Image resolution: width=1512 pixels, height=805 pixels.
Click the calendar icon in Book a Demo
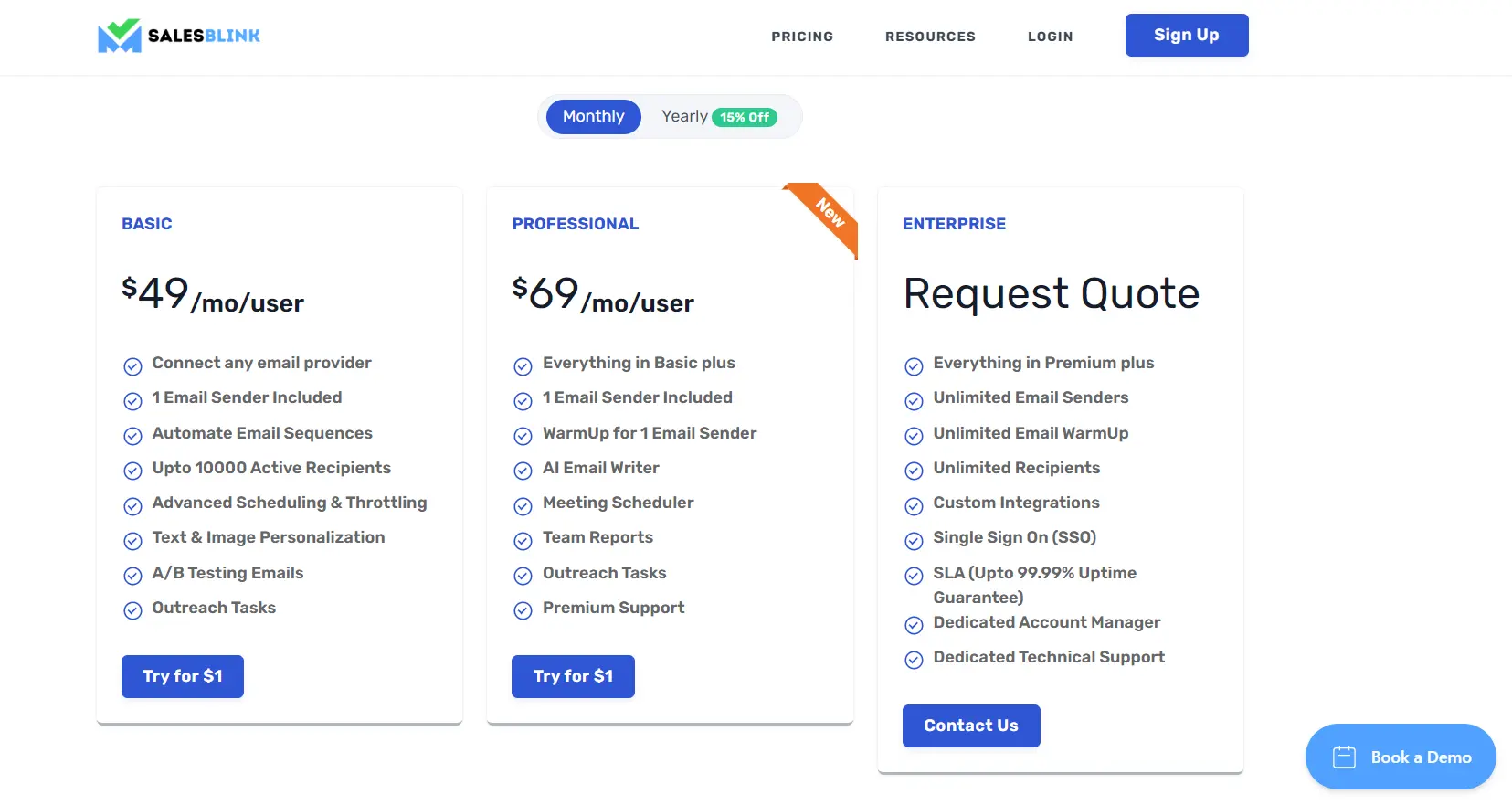[x=1344, y=757]
